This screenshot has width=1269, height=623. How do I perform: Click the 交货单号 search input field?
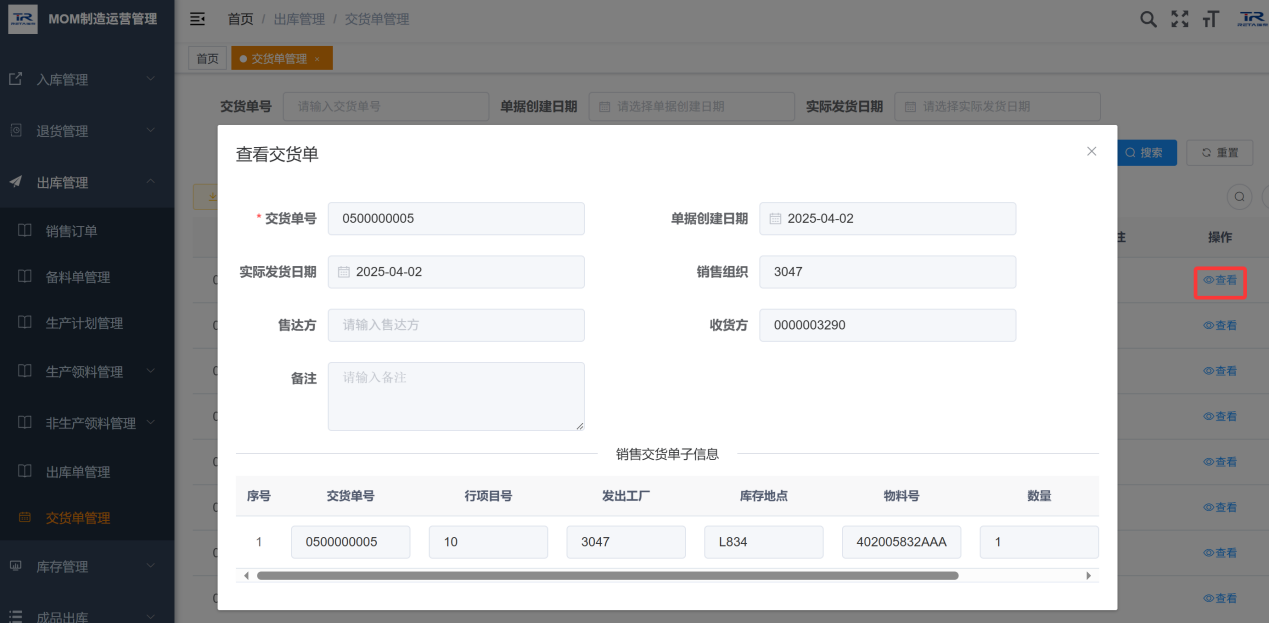point(386,106)
